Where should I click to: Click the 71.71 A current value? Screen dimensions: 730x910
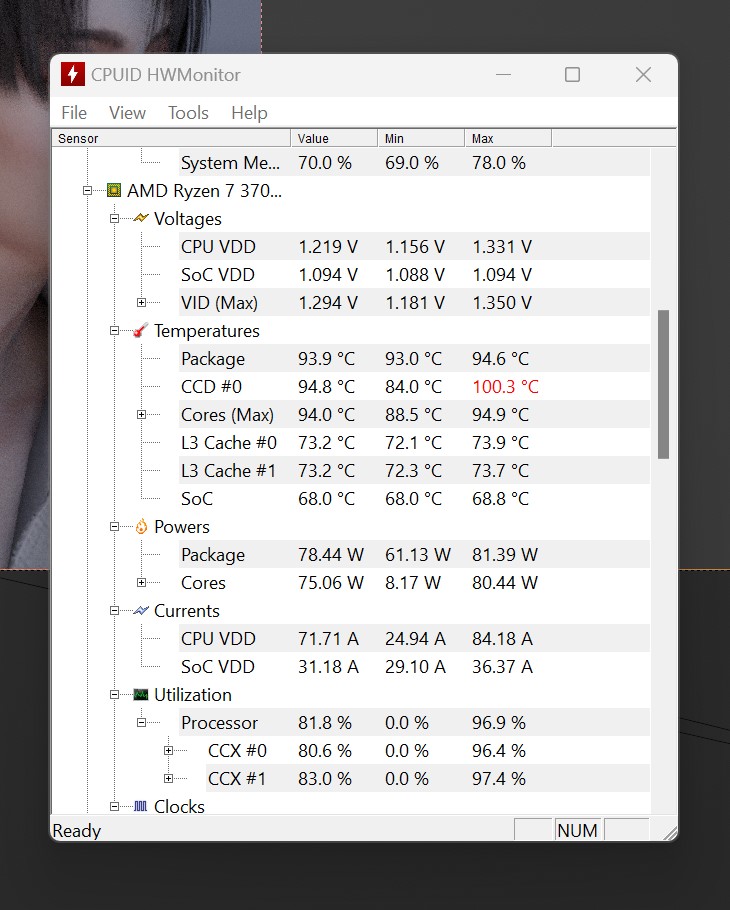328,638
